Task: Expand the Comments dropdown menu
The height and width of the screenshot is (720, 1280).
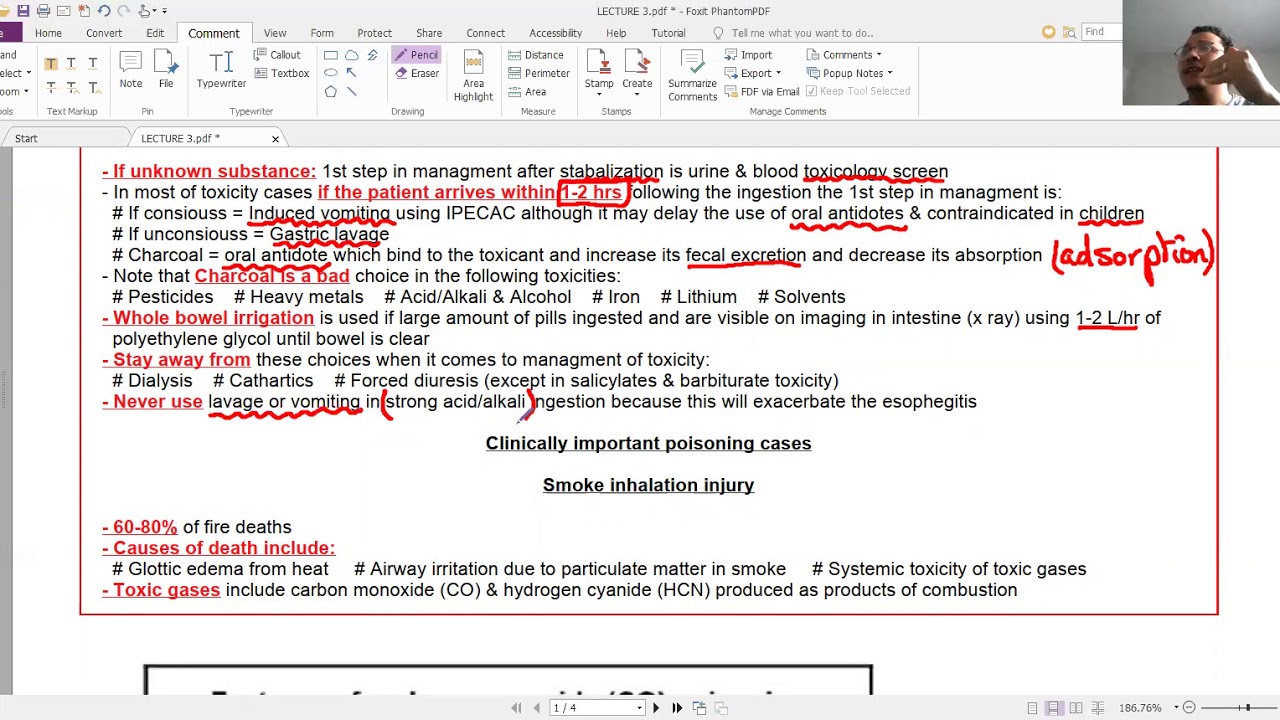Action: coord(844,55)
